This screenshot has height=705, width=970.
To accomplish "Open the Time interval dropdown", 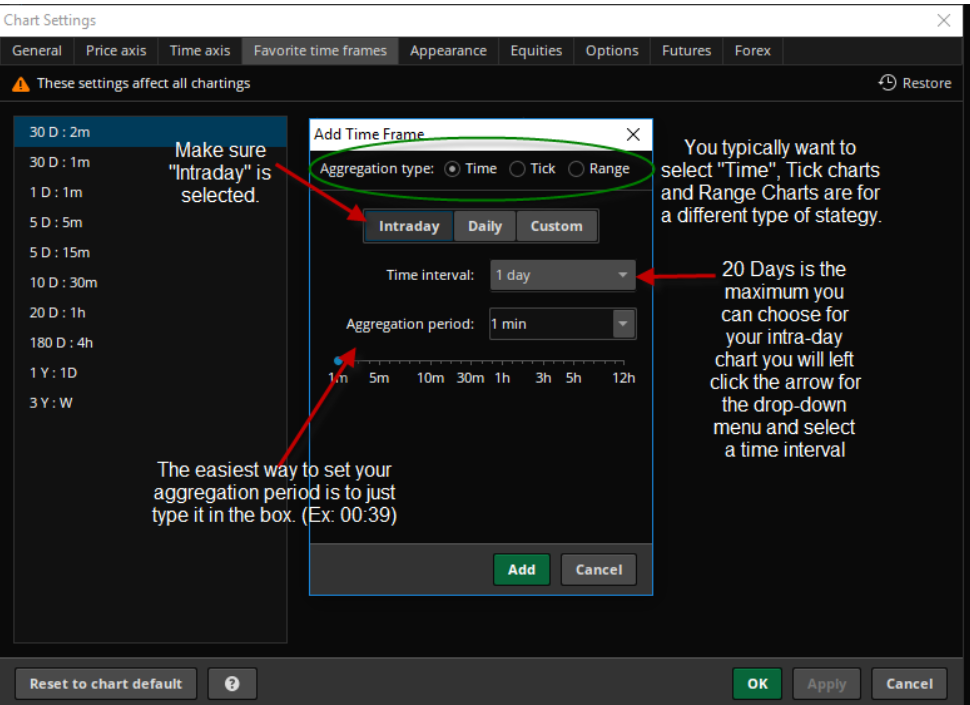I will (563, 275).
